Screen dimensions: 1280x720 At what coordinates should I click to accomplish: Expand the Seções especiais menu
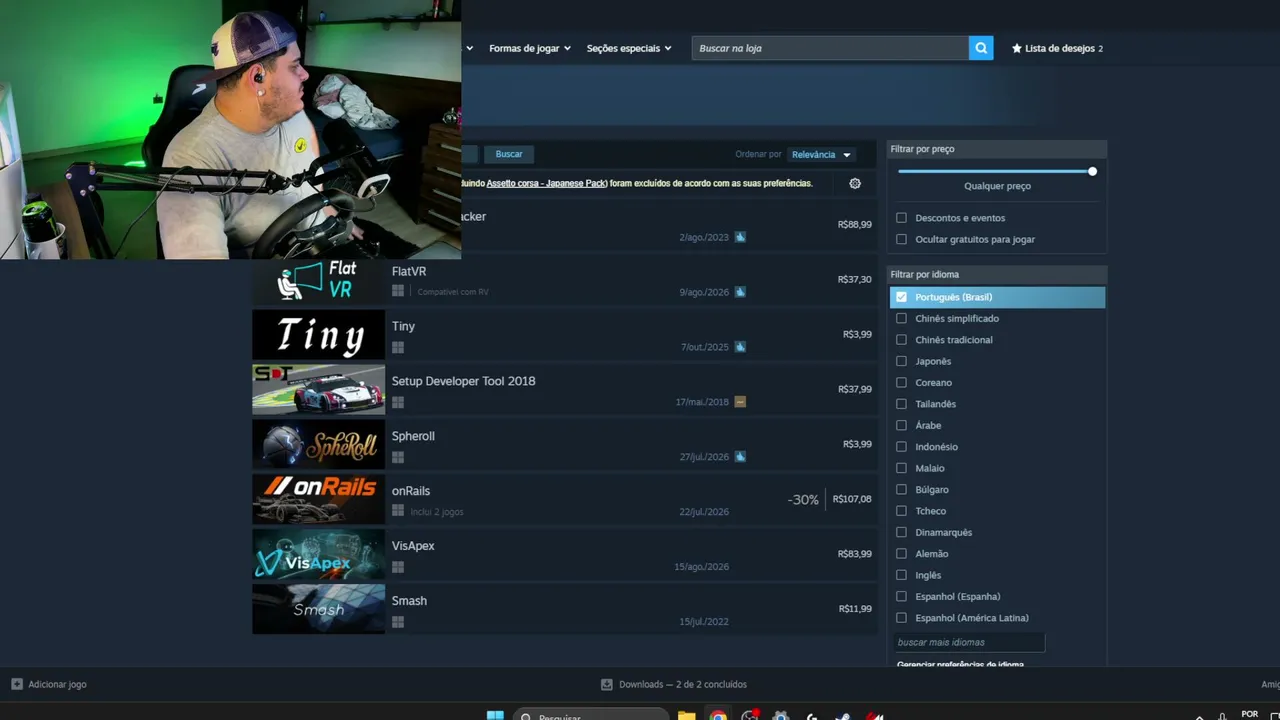click(629, 48)
